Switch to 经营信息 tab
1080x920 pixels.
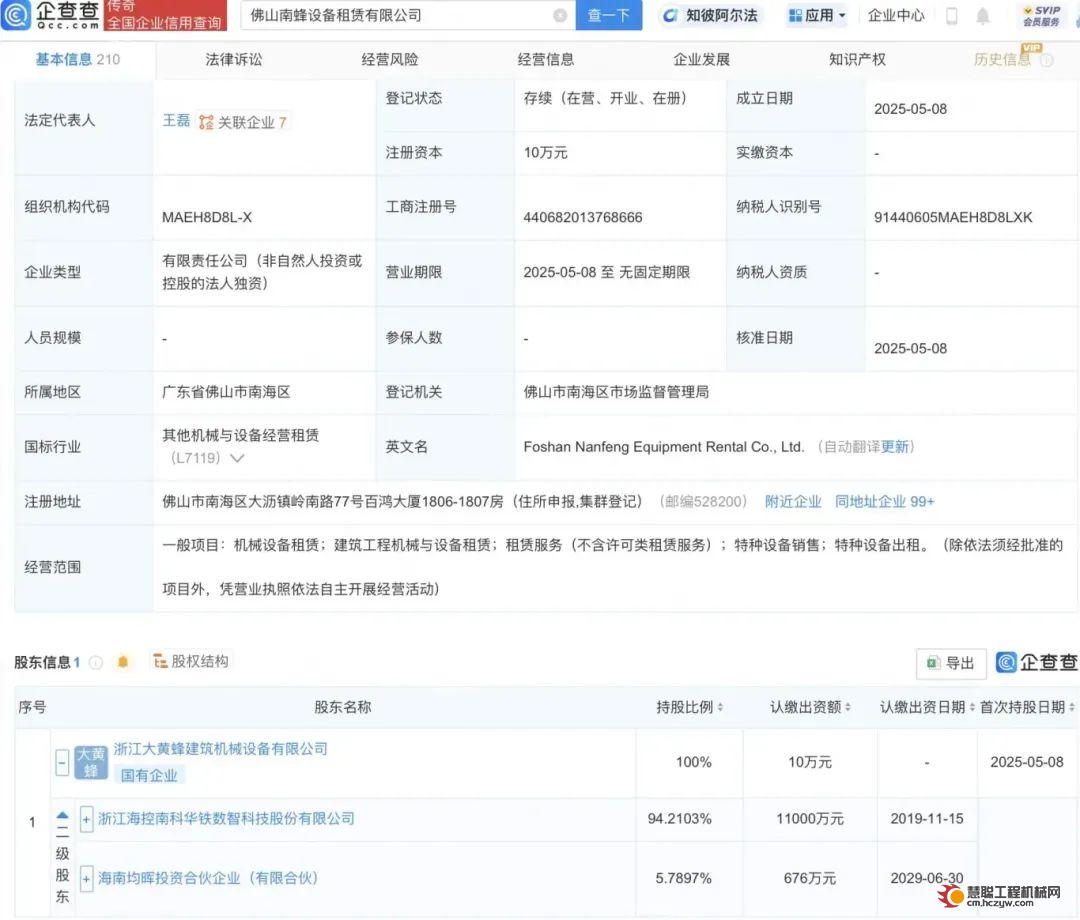[546, 59]
